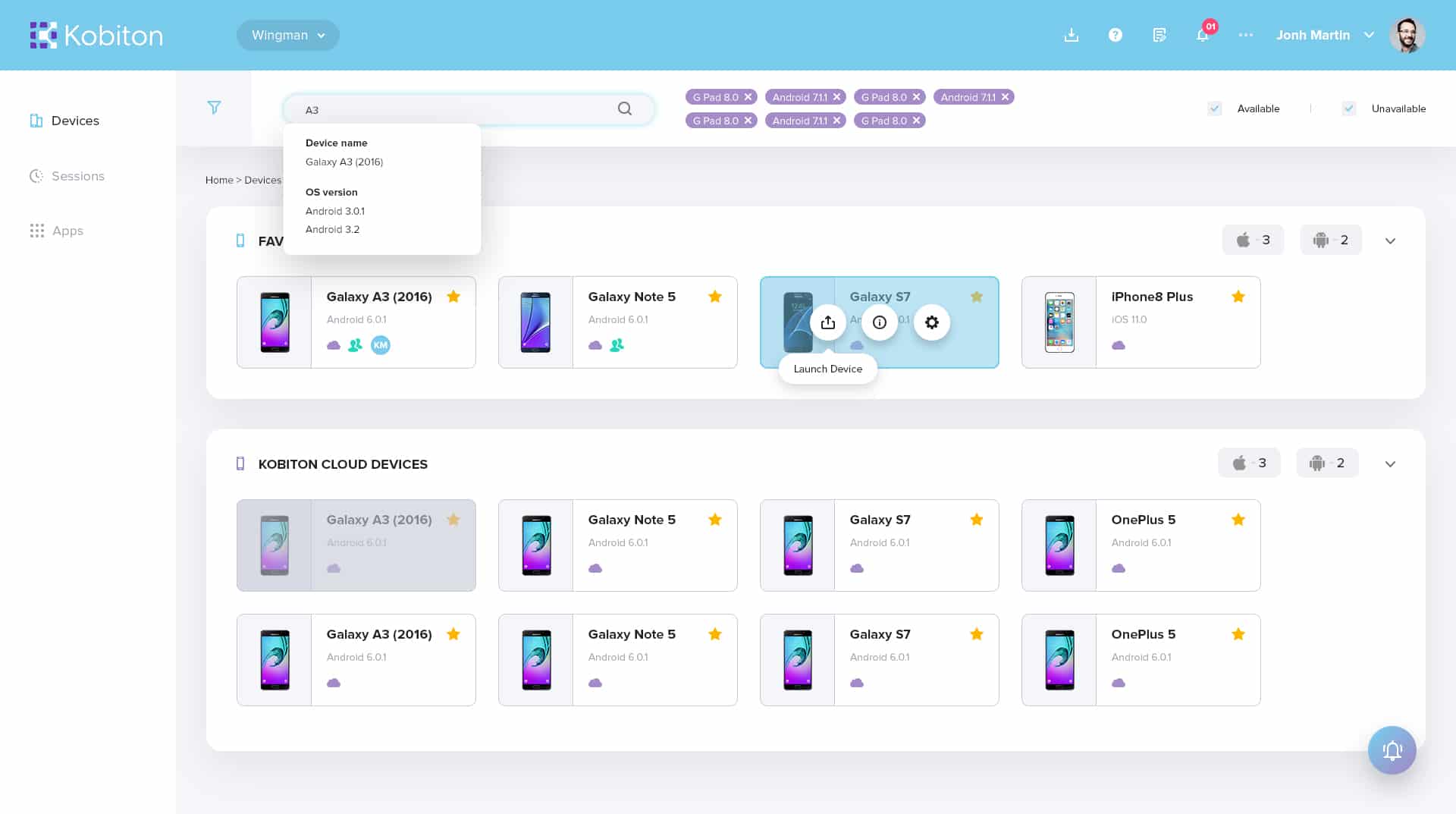Click iPhone8 Plus device thumbnail
Image resolution: width=1456 pixels, height=814 pixels.
click(1059, 322)
